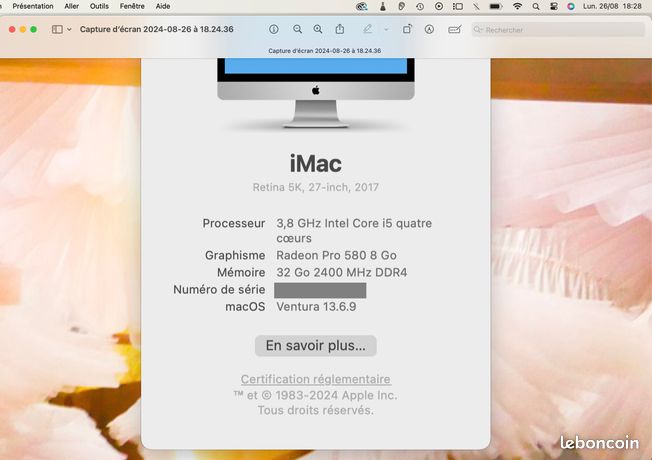
Task: Show the Markup toolbar icon
Action: (x=429, y=29)
